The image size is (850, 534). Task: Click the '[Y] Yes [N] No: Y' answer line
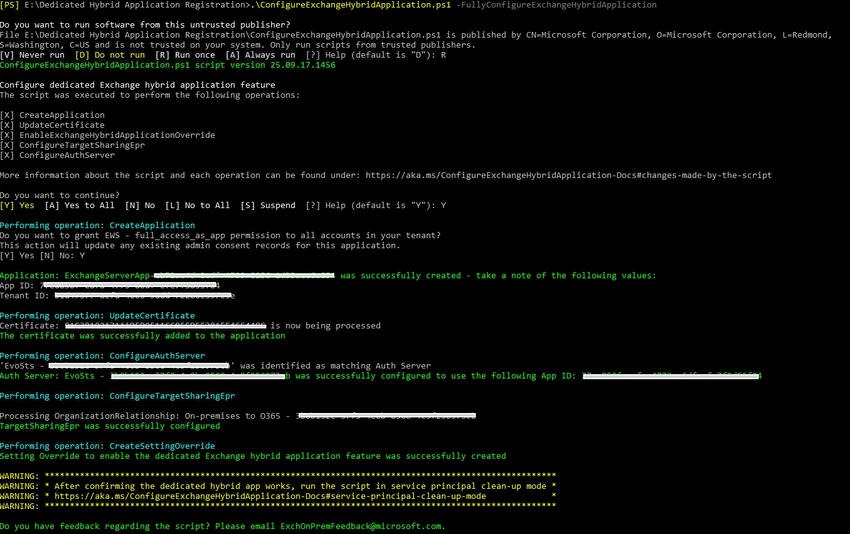click(x=42, y=255)
